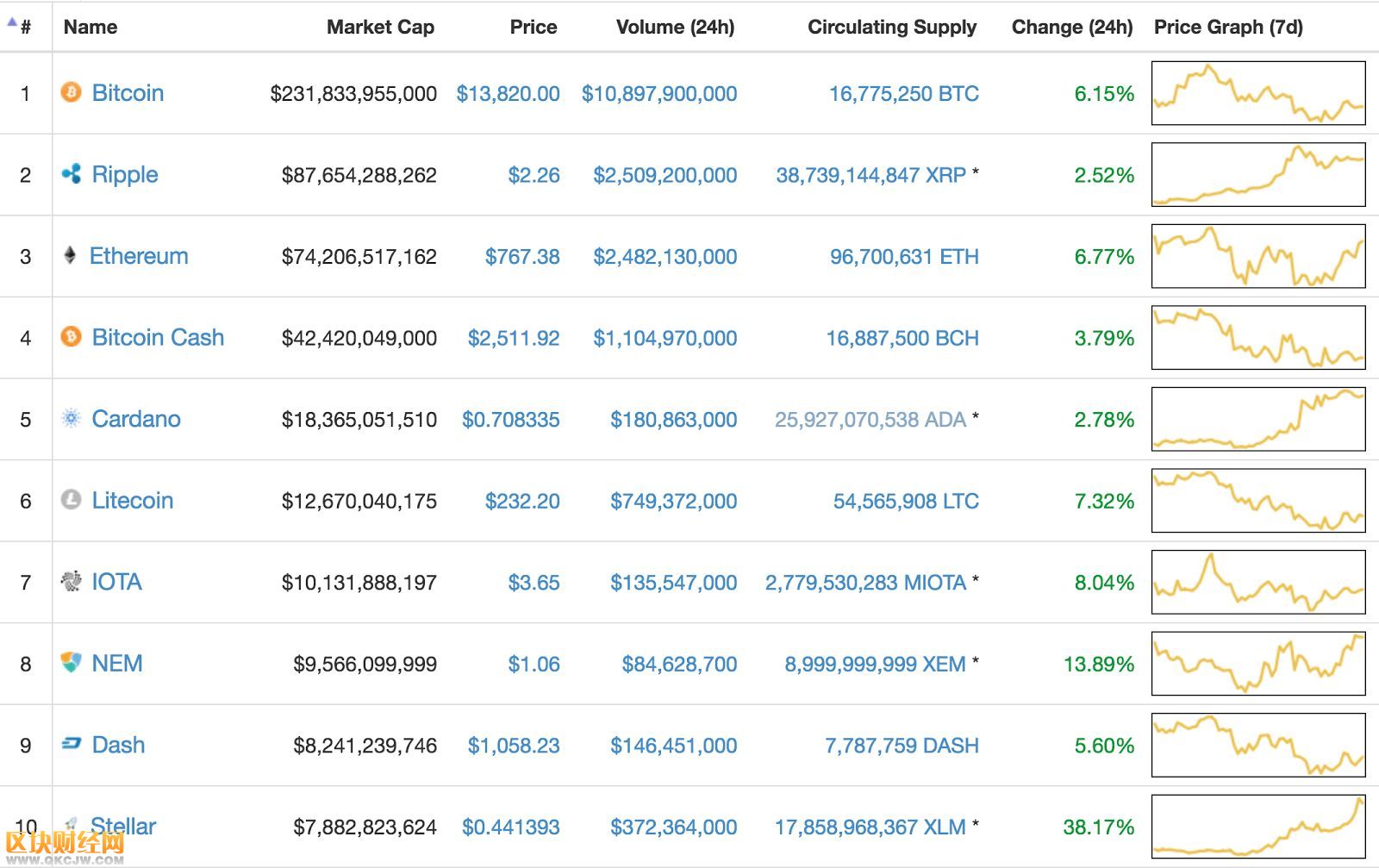Open Stellar's 7-day price graph
The width and height of the screenshot is (1379, 868).
click(x=1258, y=826)
